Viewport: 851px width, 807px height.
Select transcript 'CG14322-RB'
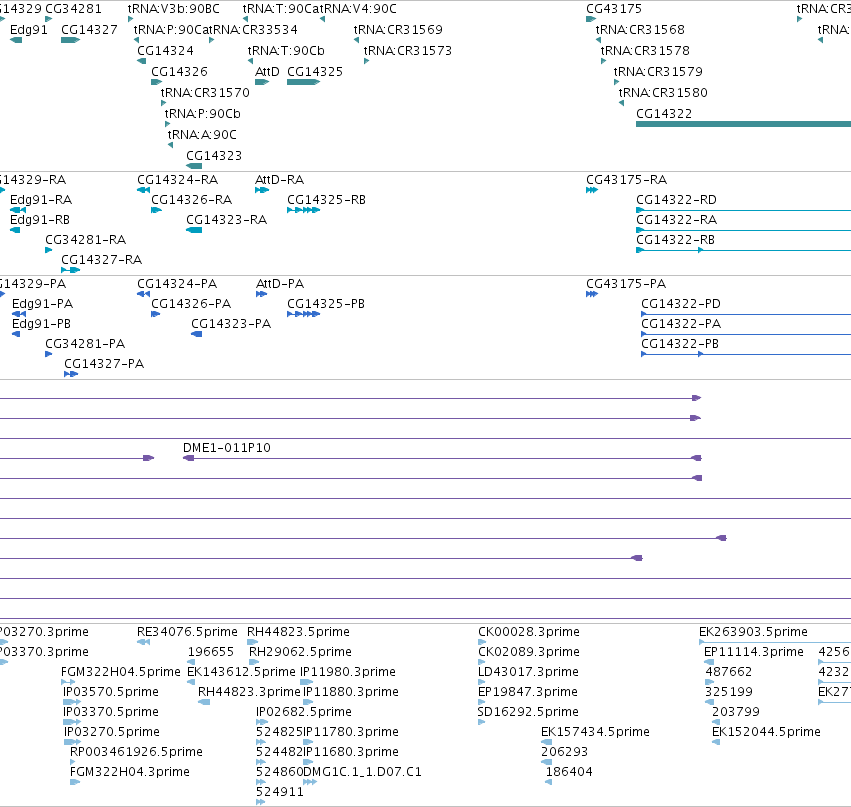click(676, 239)
